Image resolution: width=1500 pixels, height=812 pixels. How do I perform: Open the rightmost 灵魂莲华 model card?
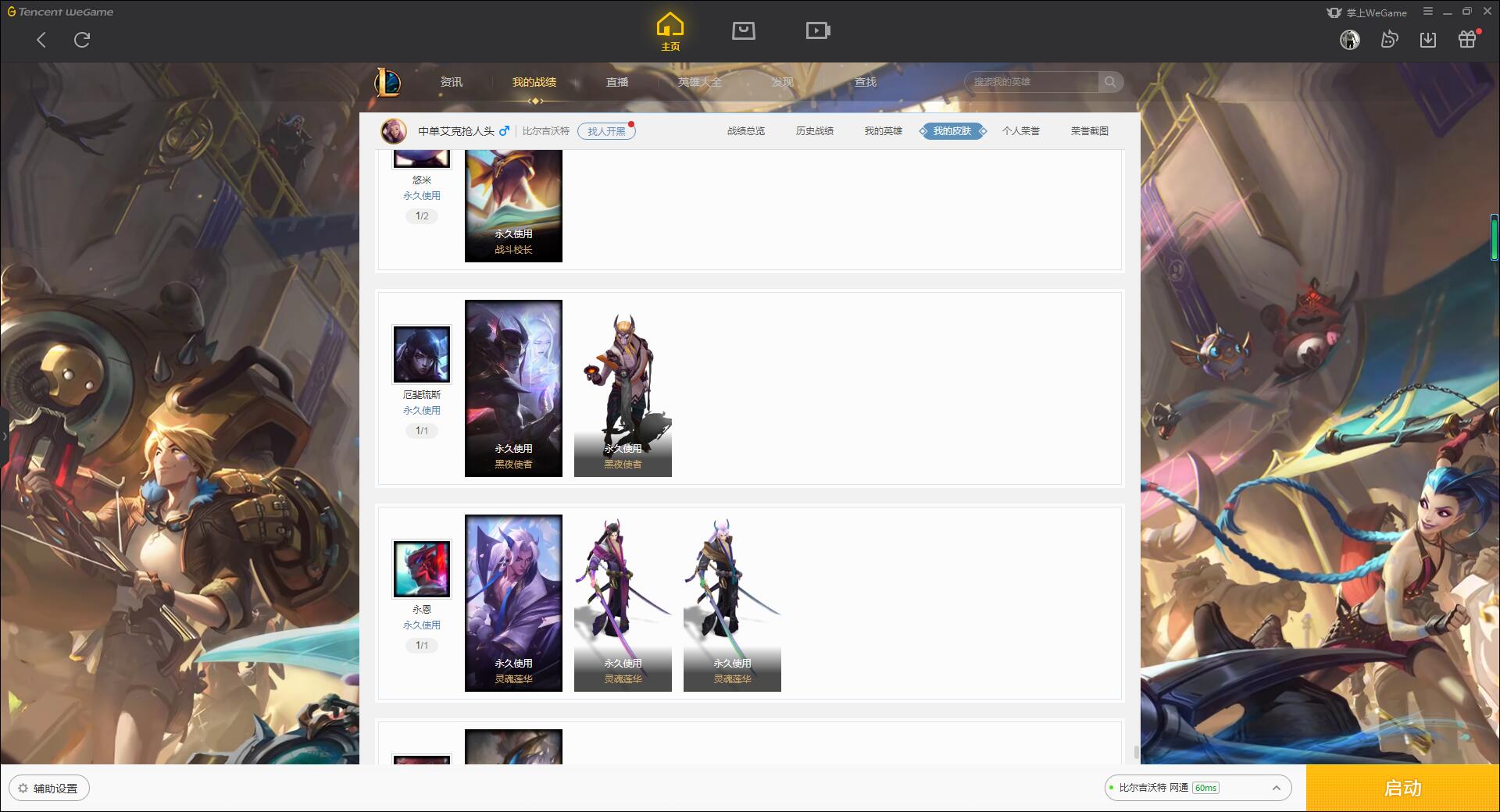pyautogui.click(x=732, y=603)
